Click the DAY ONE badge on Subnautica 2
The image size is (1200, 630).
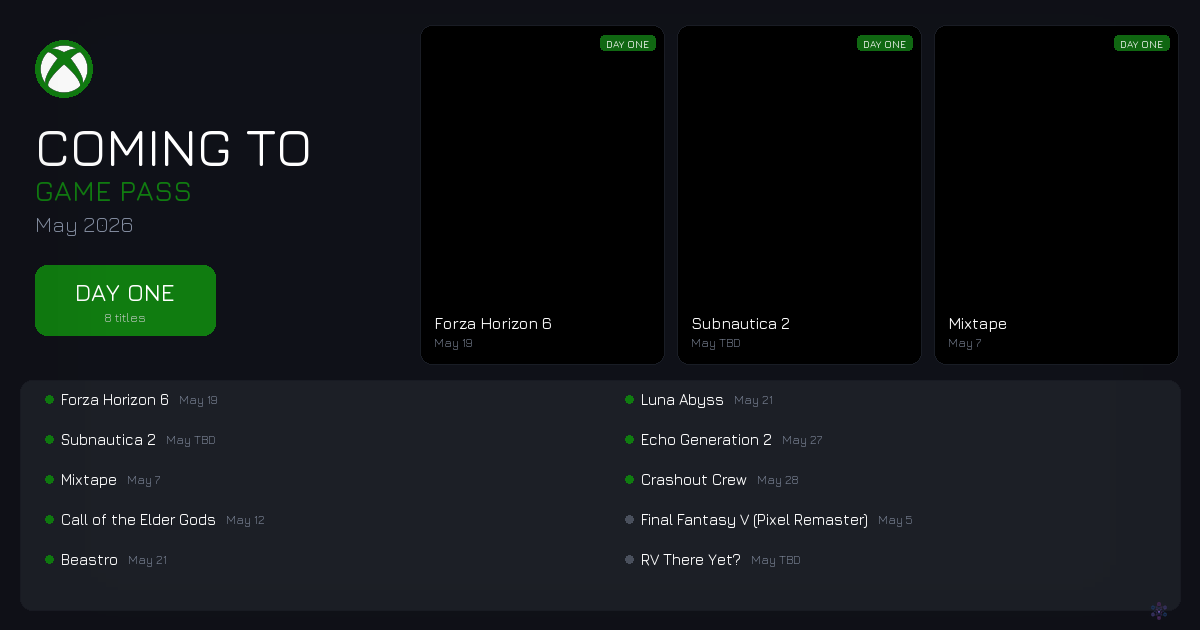(885, 44)
